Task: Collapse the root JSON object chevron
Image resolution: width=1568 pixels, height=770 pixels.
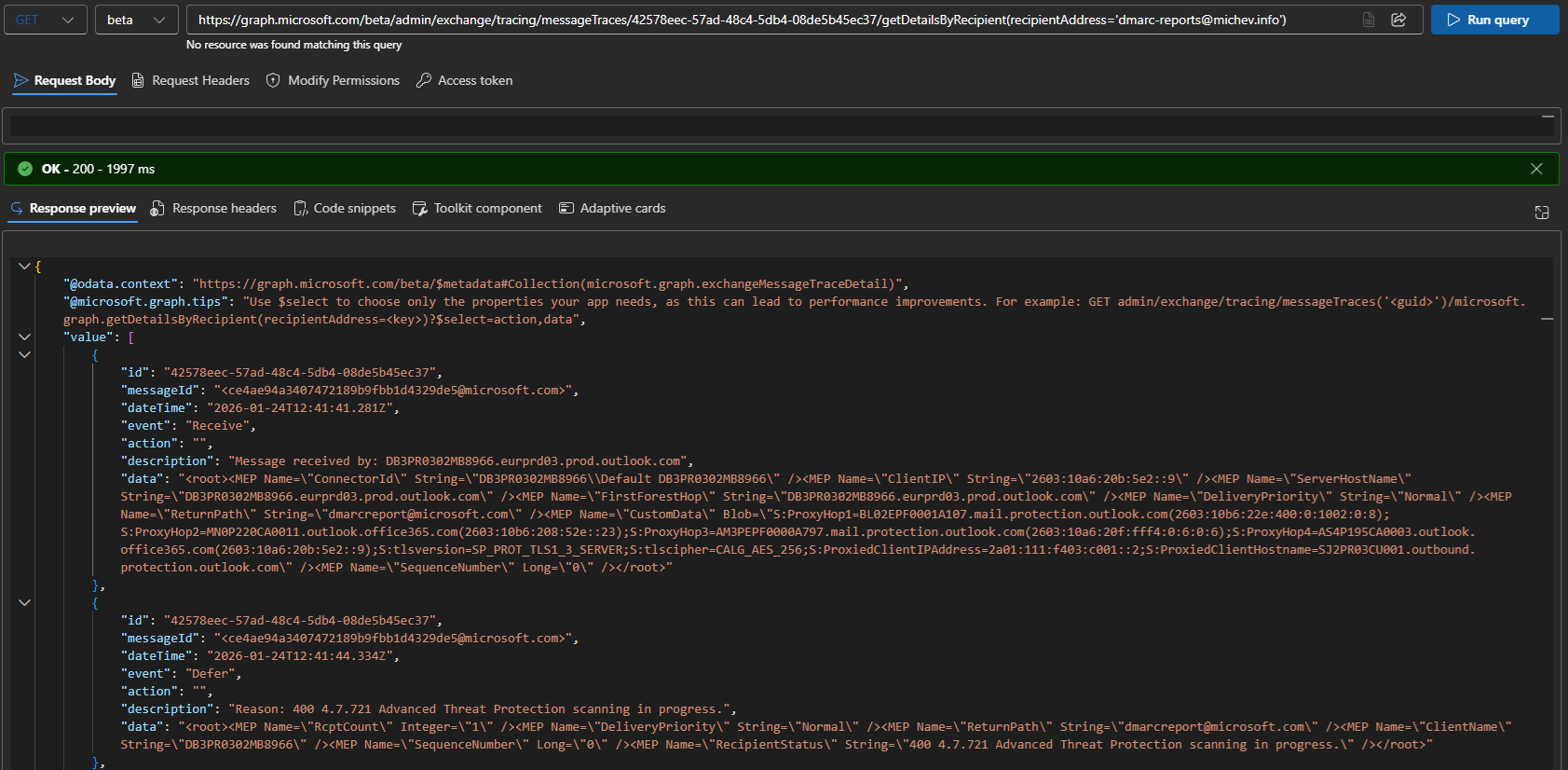Action: [24, 267]
